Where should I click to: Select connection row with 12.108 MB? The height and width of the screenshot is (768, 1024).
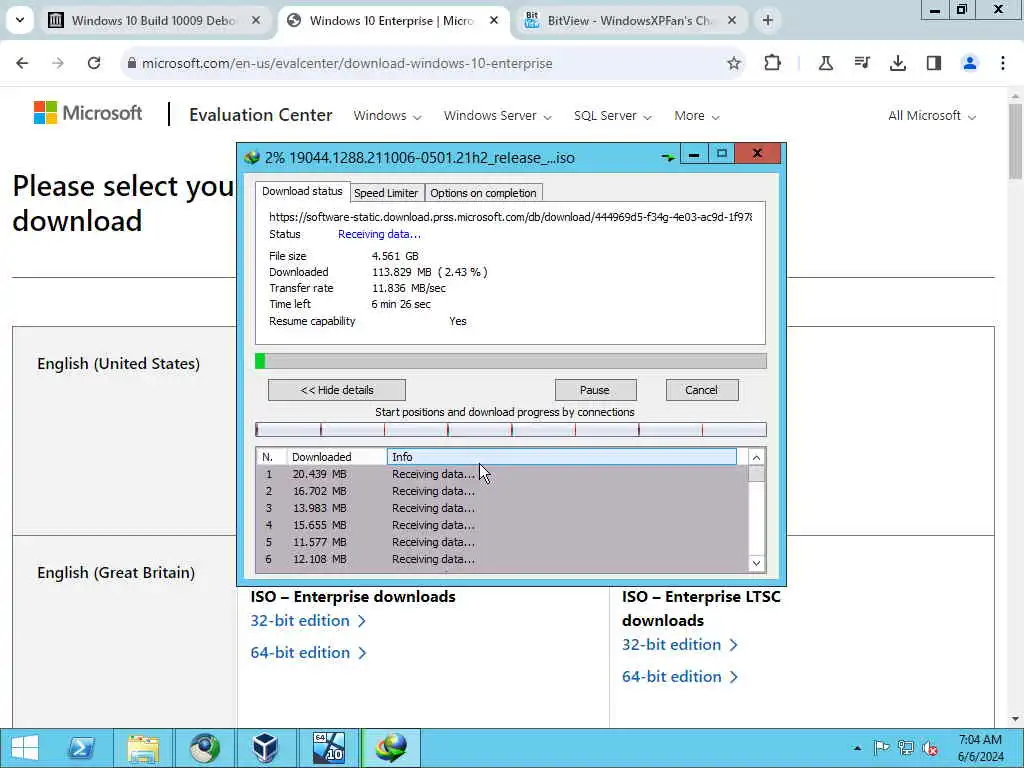coord(502,559)
